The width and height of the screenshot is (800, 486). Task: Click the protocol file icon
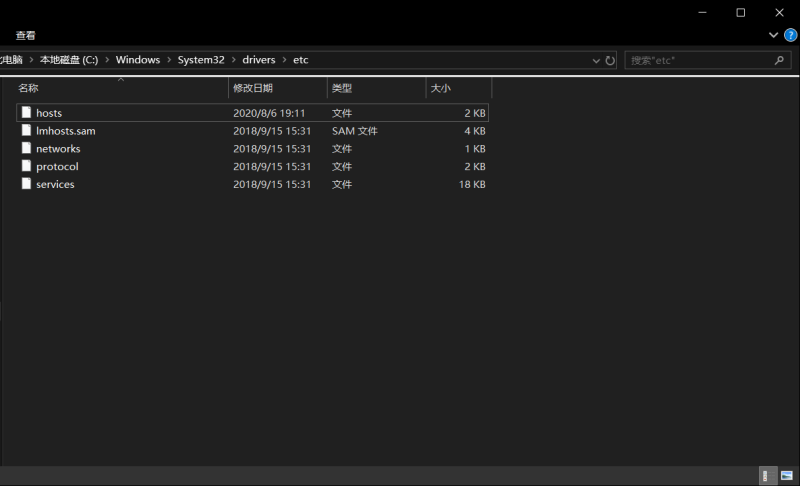(x=27, y=167)
